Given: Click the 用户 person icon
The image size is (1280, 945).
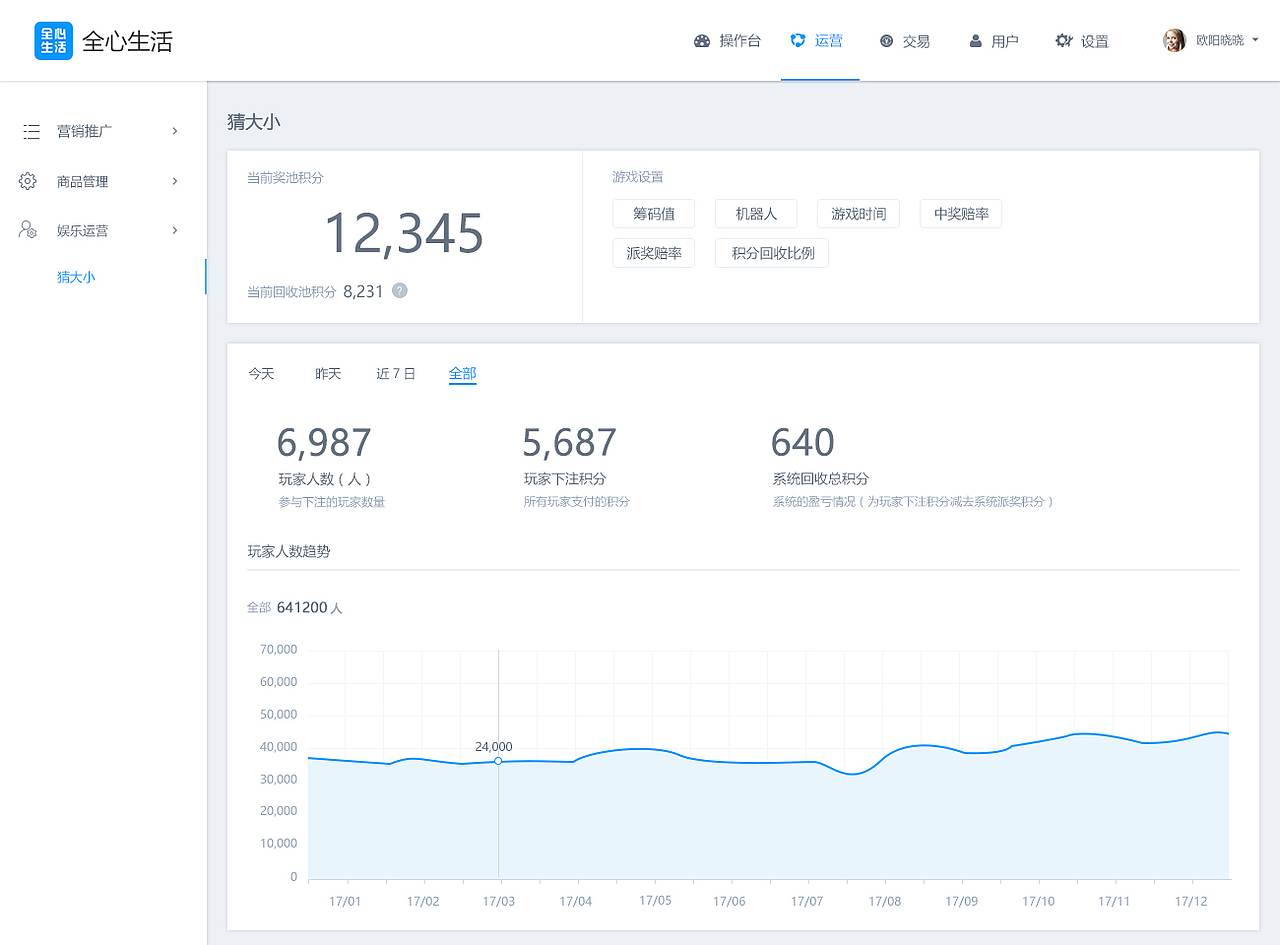Looking at the screenshot, I should tap(975, 41).
